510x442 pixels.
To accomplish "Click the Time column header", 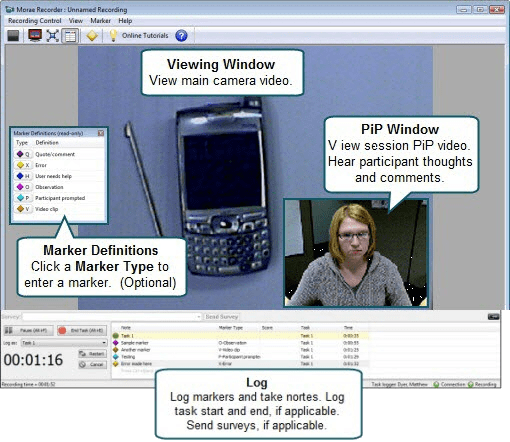I will (348, 328).
